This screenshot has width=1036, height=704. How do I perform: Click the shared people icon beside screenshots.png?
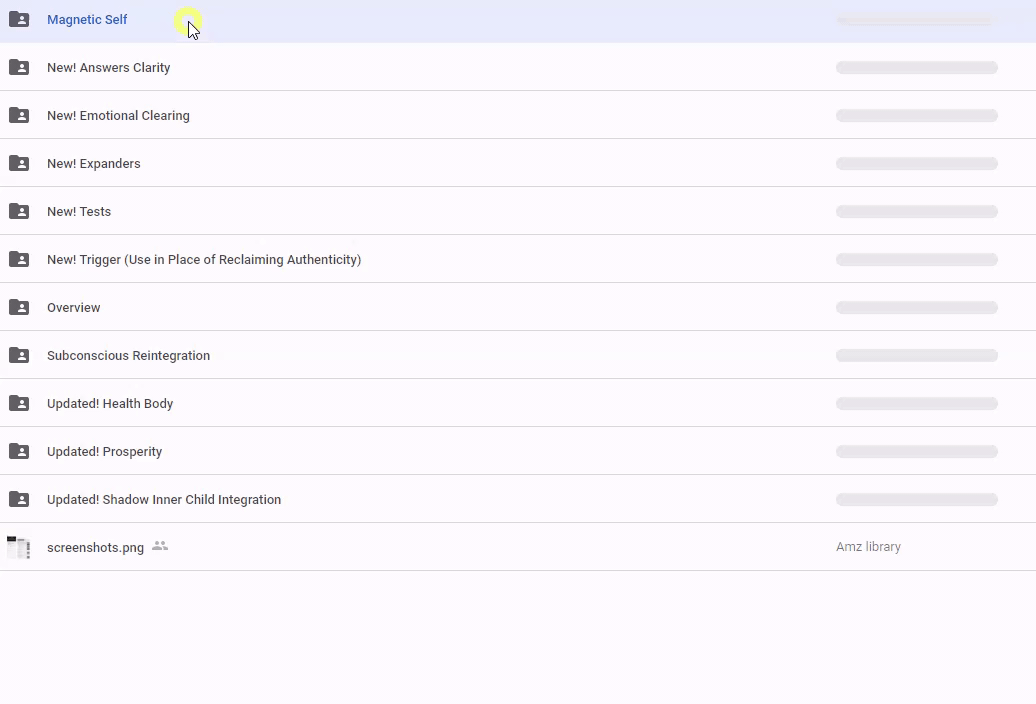pyautogui.click(x=160, y=546)
